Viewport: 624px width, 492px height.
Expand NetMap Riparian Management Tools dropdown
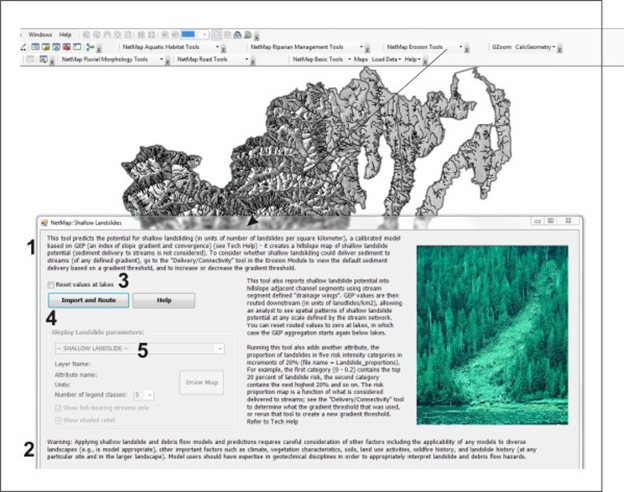pos(300,46)
